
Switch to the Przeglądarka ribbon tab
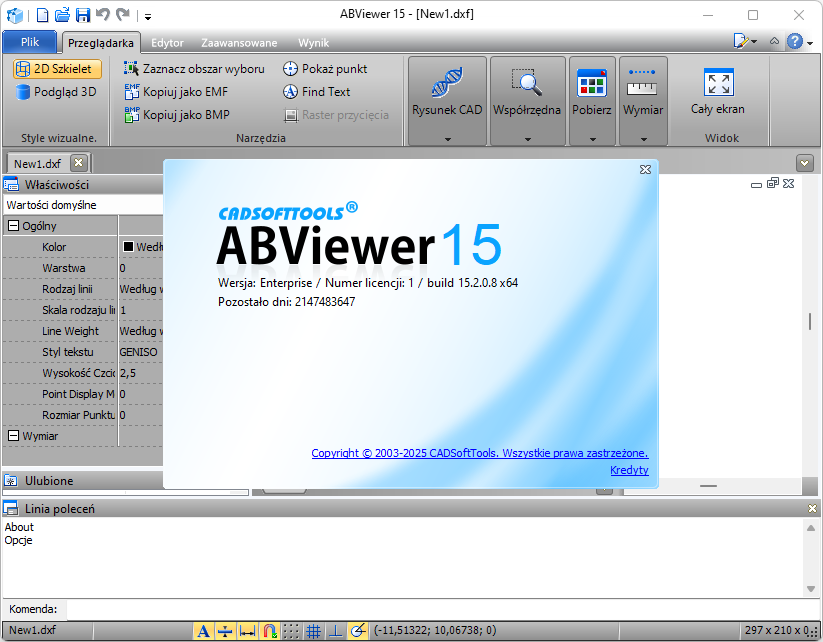[x=101, y=43]
